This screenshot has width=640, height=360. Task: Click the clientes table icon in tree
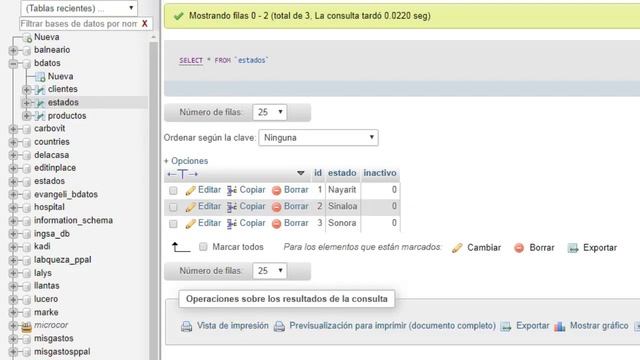tap(40, 89)
